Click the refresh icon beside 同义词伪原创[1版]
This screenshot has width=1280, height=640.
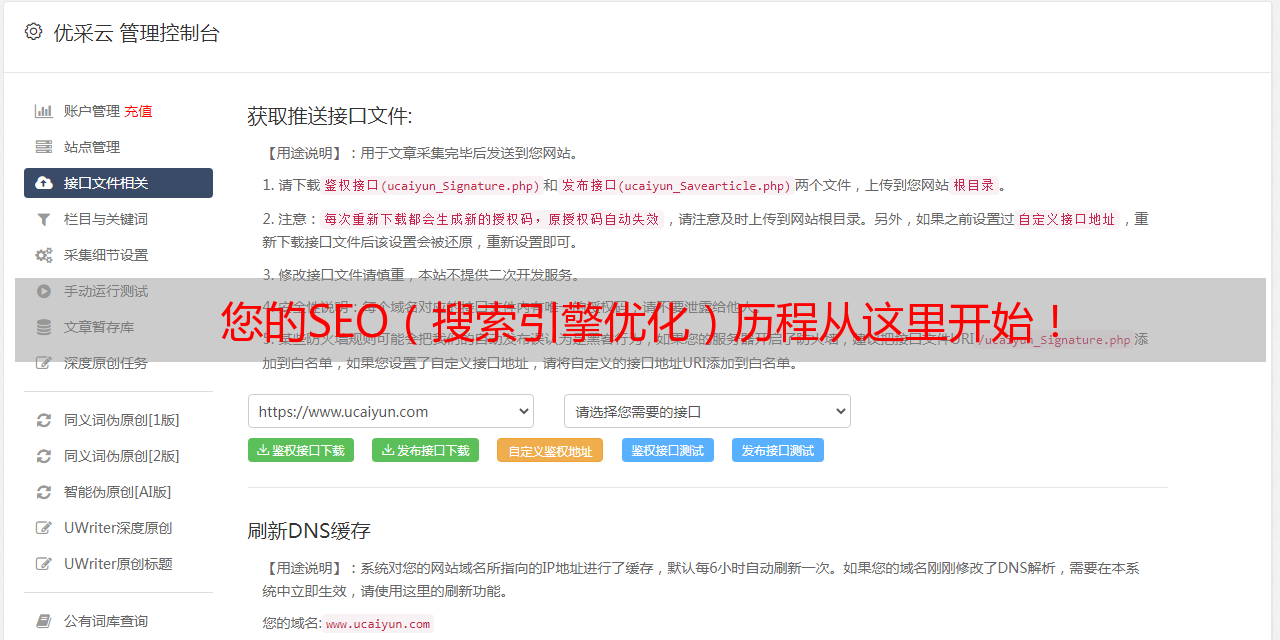[44, 420]
